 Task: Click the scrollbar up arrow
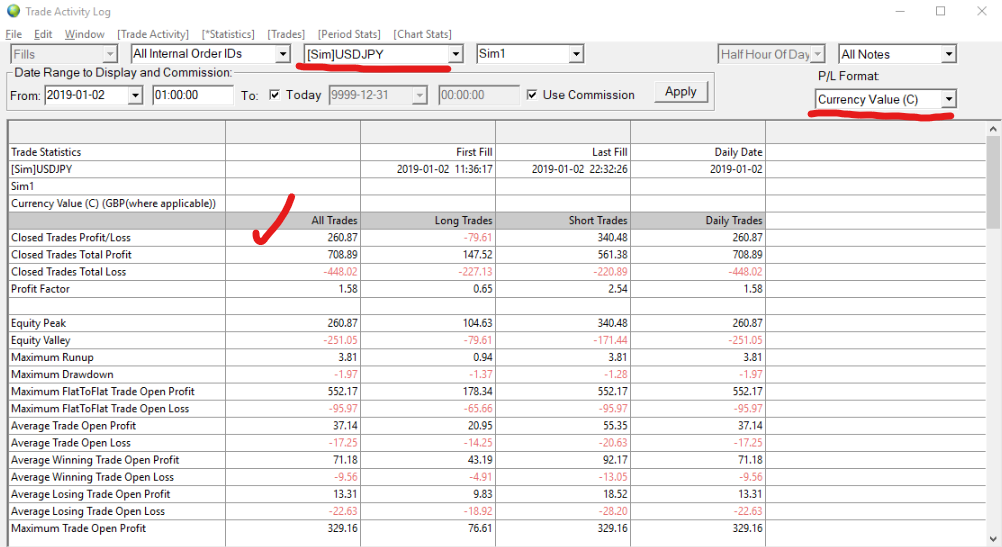992,128
